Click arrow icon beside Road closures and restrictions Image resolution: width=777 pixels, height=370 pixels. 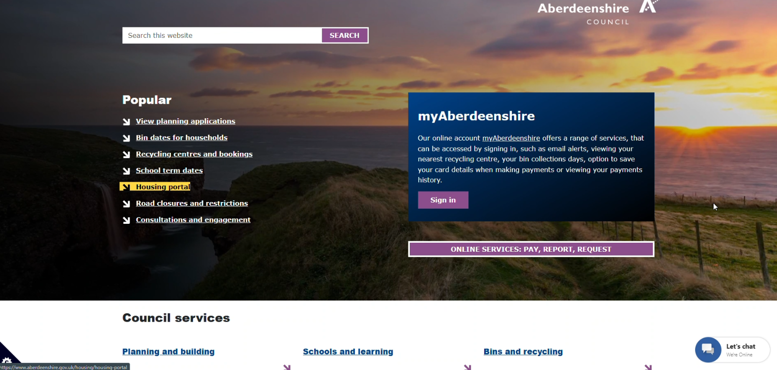click(126, 204)
